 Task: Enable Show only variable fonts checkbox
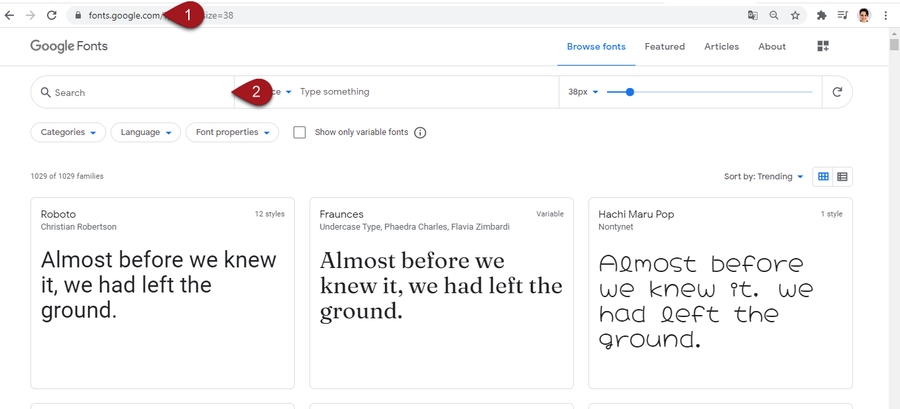299,132
